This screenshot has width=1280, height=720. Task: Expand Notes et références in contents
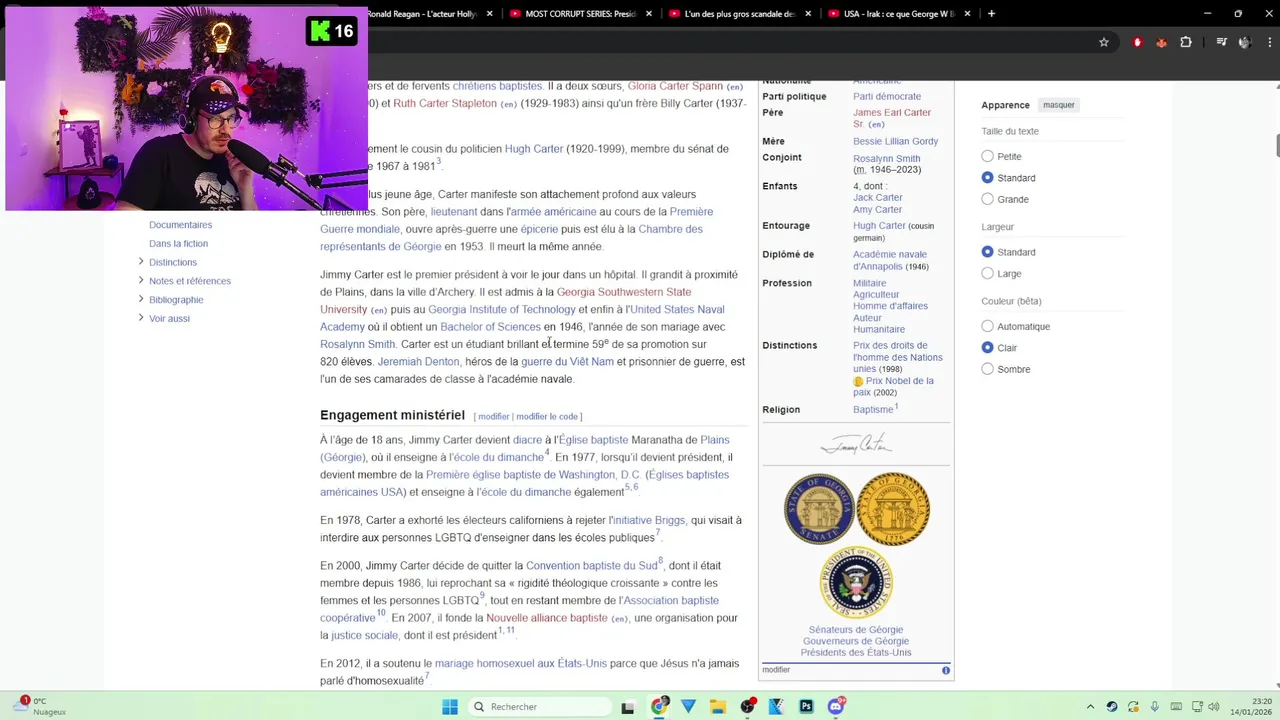point(141,281)
